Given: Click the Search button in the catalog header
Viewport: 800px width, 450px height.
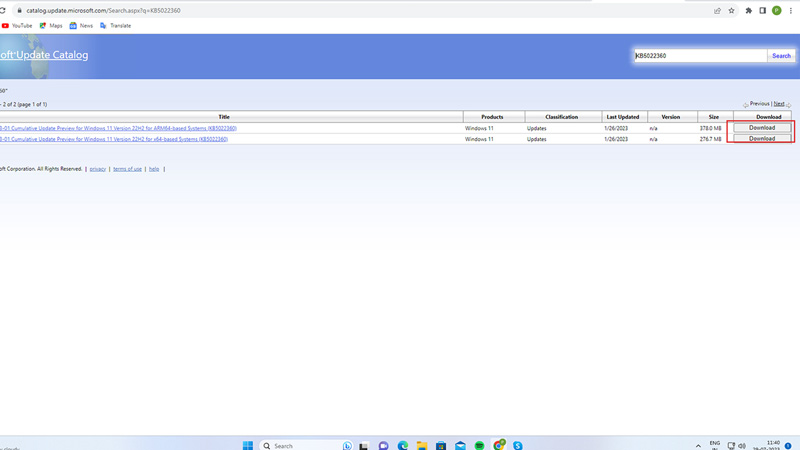Looking at the screenshot, I should click(781, 56).
